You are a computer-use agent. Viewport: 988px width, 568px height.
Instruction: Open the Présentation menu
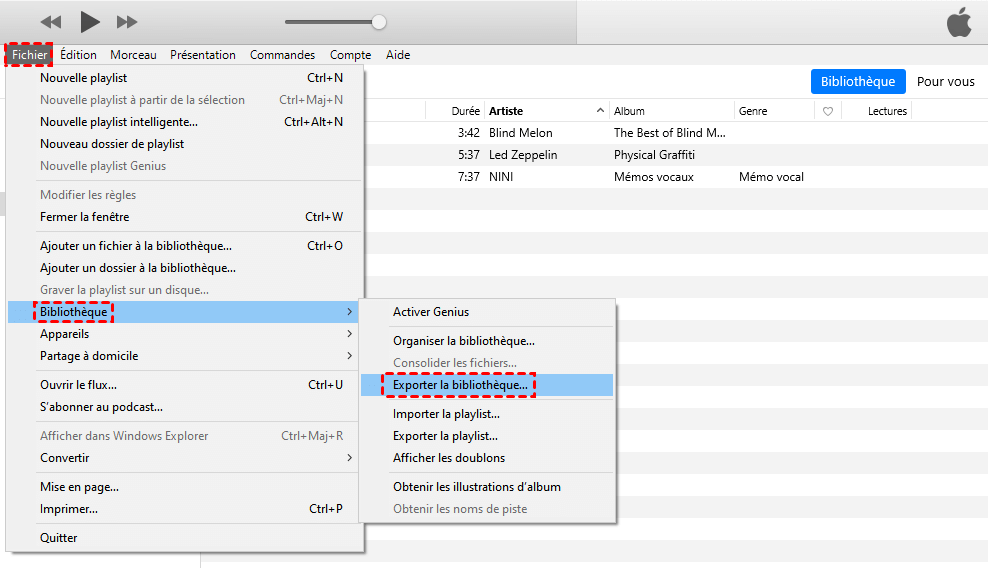(x=203, y=55)
